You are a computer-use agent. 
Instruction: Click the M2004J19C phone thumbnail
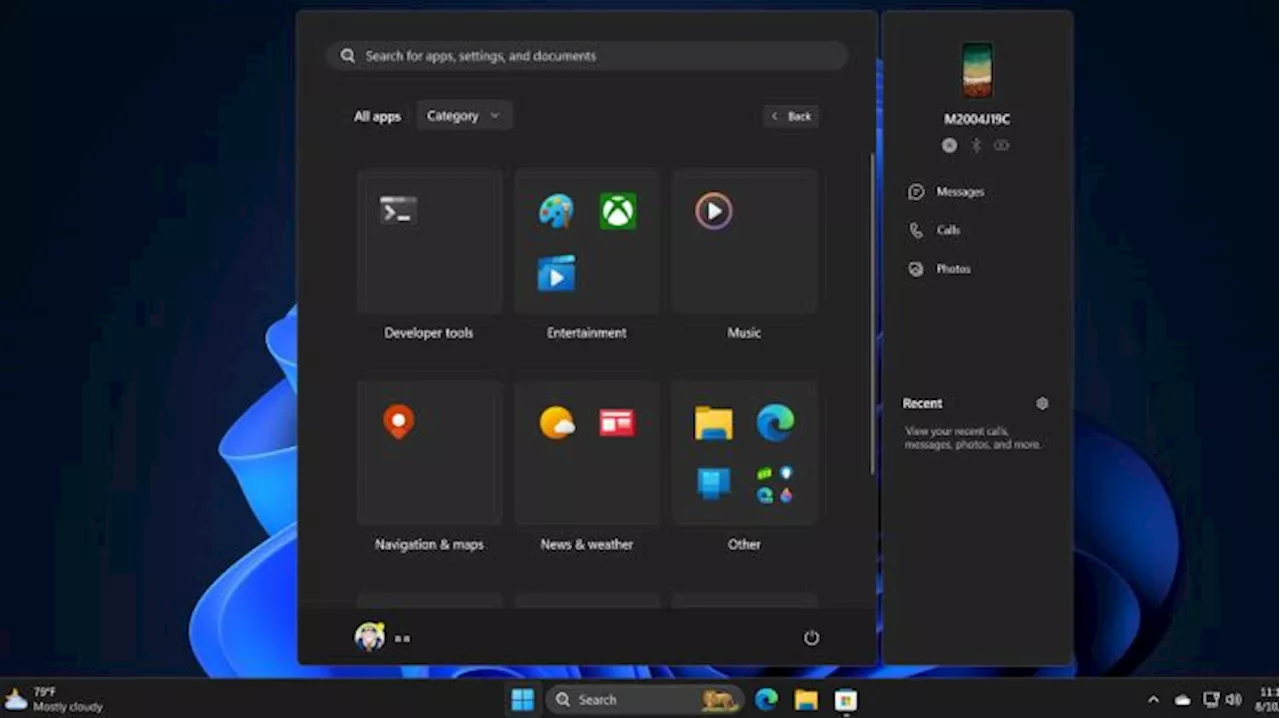pos(977,70)
